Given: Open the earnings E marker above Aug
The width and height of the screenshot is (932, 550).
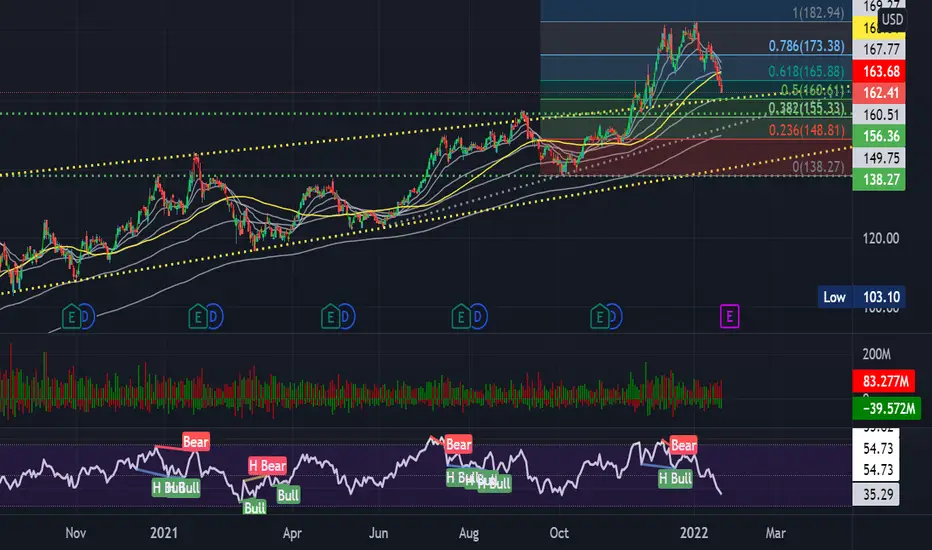Looking at the screenshot, I should [461, 317].
